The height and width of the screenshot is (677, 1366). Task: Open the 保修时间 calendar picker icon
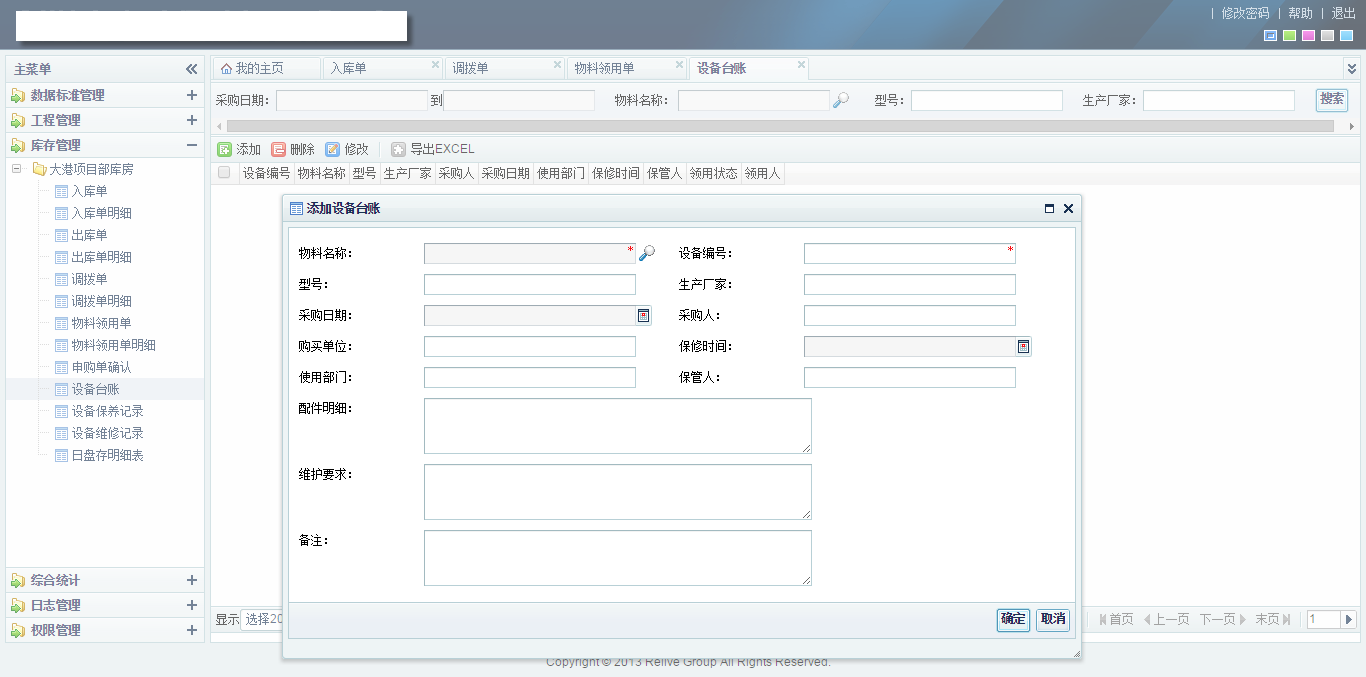point(1024,347)
